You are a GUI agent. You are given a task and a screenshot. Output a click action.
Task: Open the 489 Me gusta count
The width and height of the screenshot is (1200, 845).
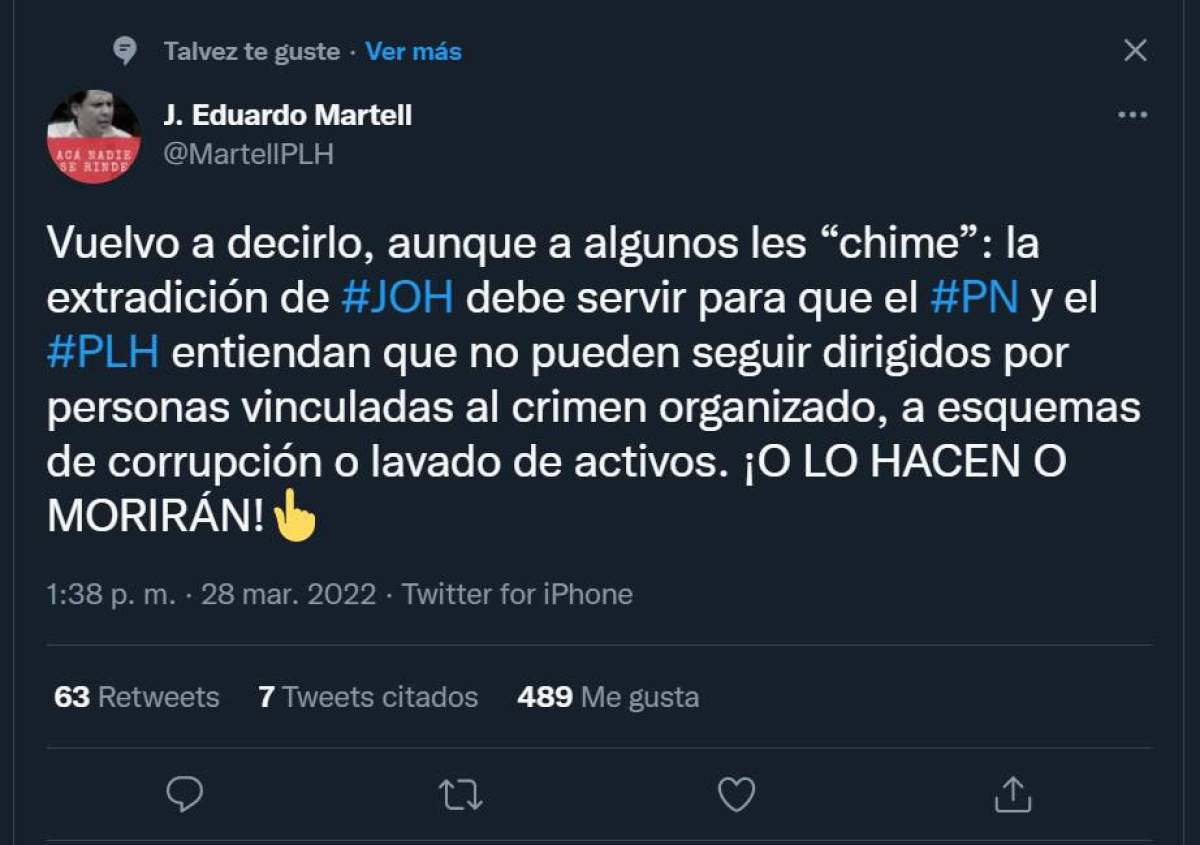pos(608,697)
